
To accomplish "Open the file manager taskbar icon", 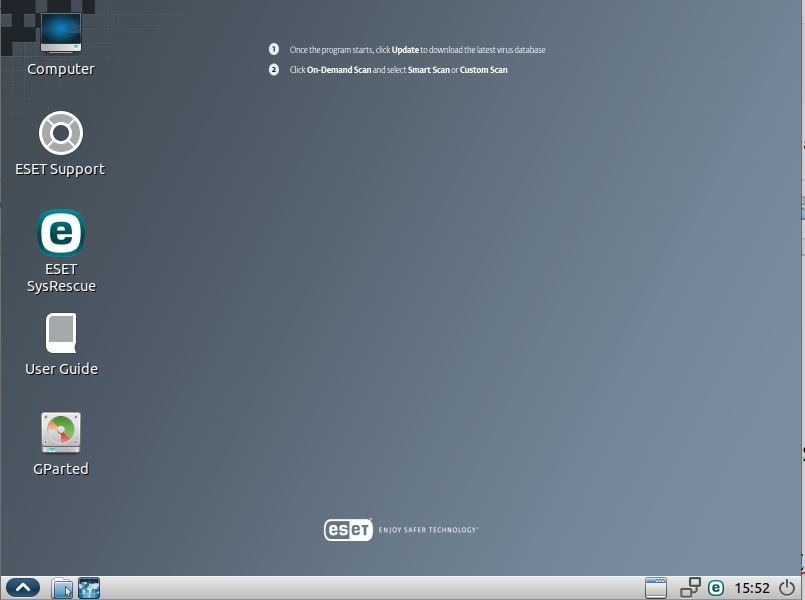I will [62, 588].
